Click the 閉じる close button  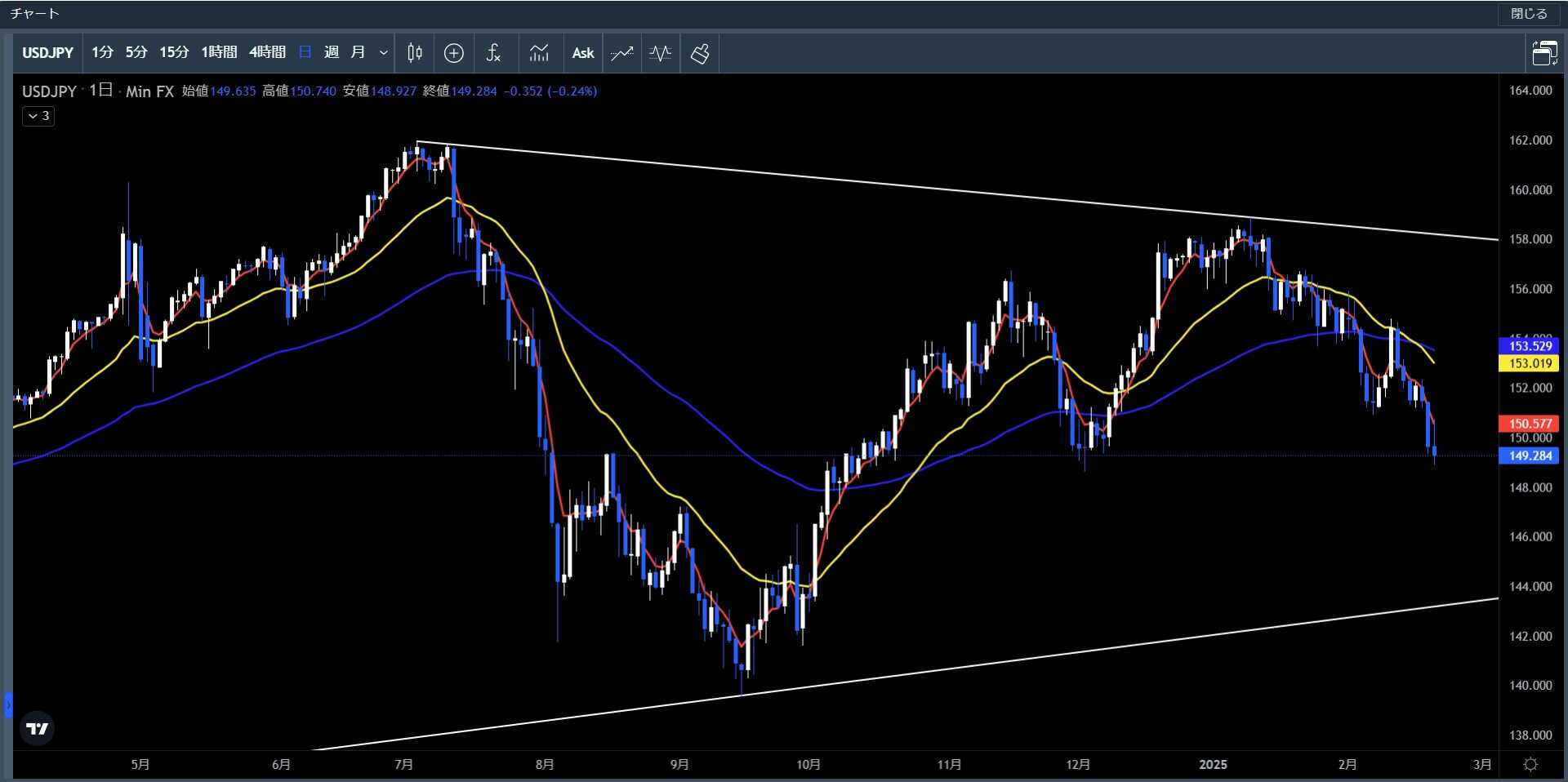point(1529,14)
